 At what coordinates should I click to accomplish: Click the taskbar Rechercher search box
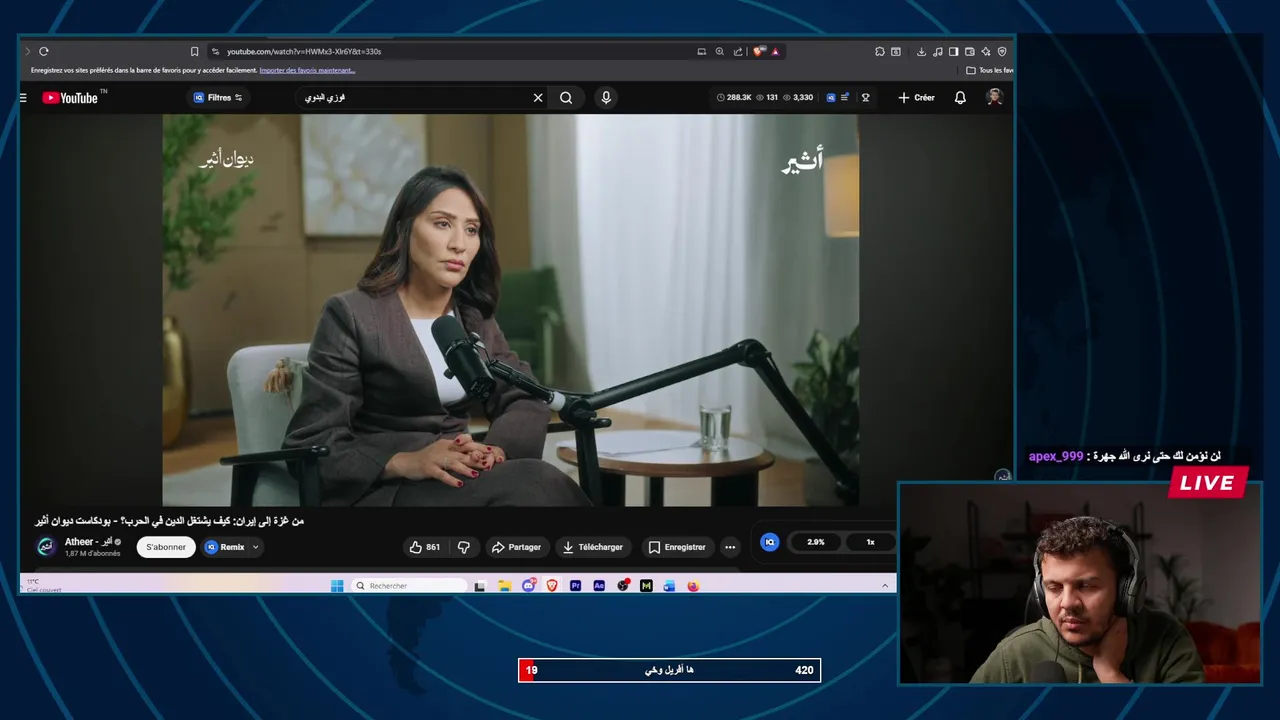pos(410,586)
